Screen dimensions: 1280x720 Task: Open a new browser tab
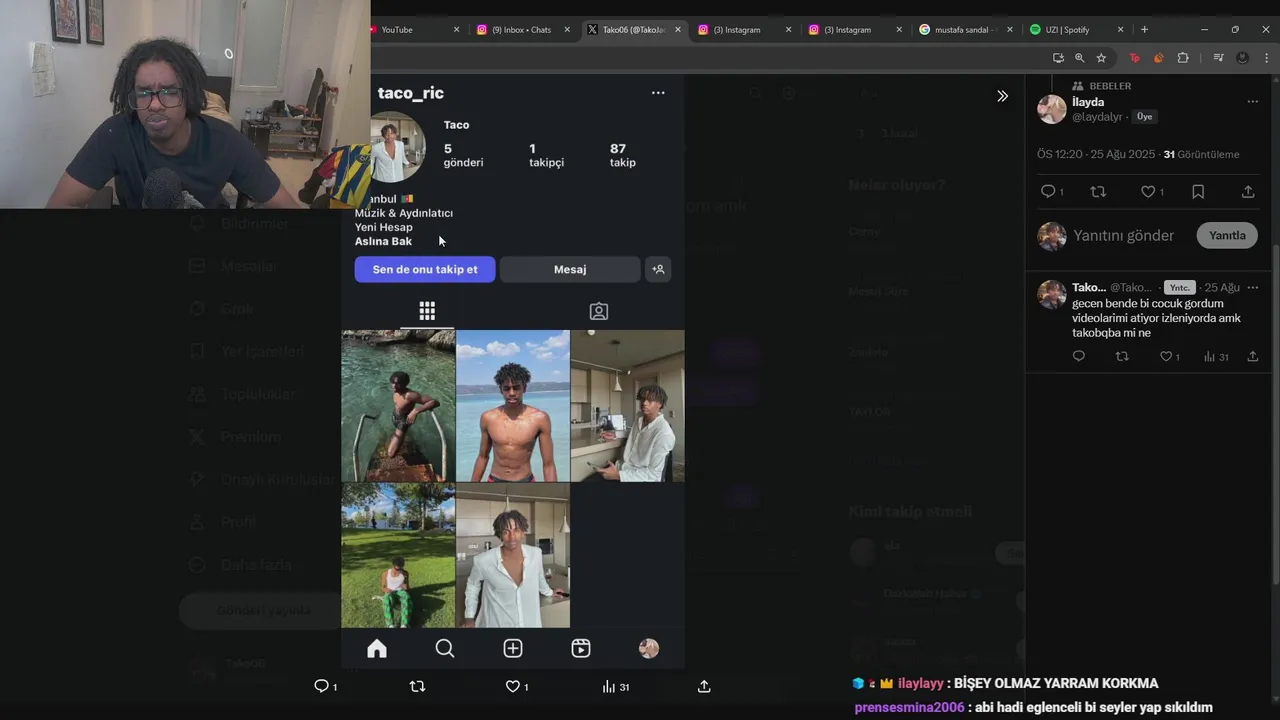[1144, 30]
